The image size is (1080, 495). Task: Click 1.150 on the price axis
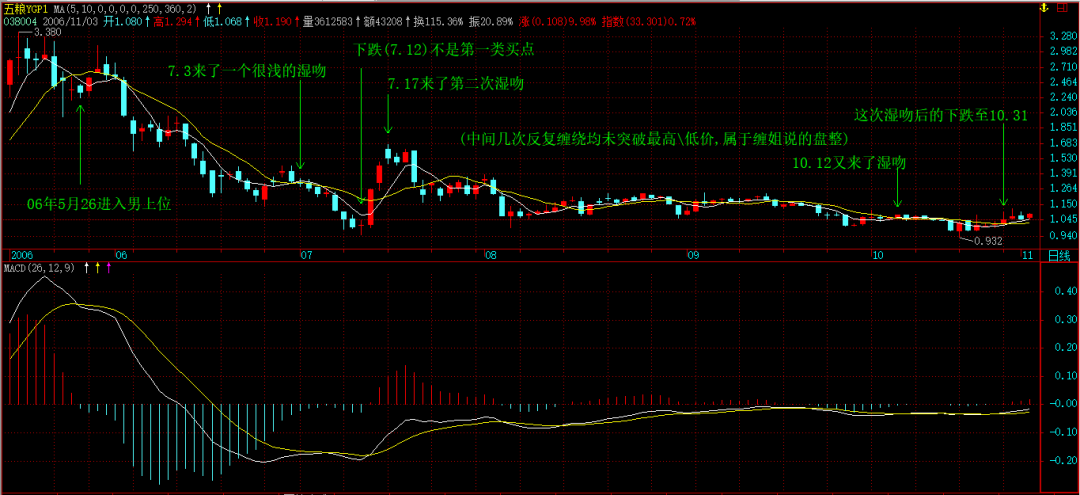(1061, 204)
